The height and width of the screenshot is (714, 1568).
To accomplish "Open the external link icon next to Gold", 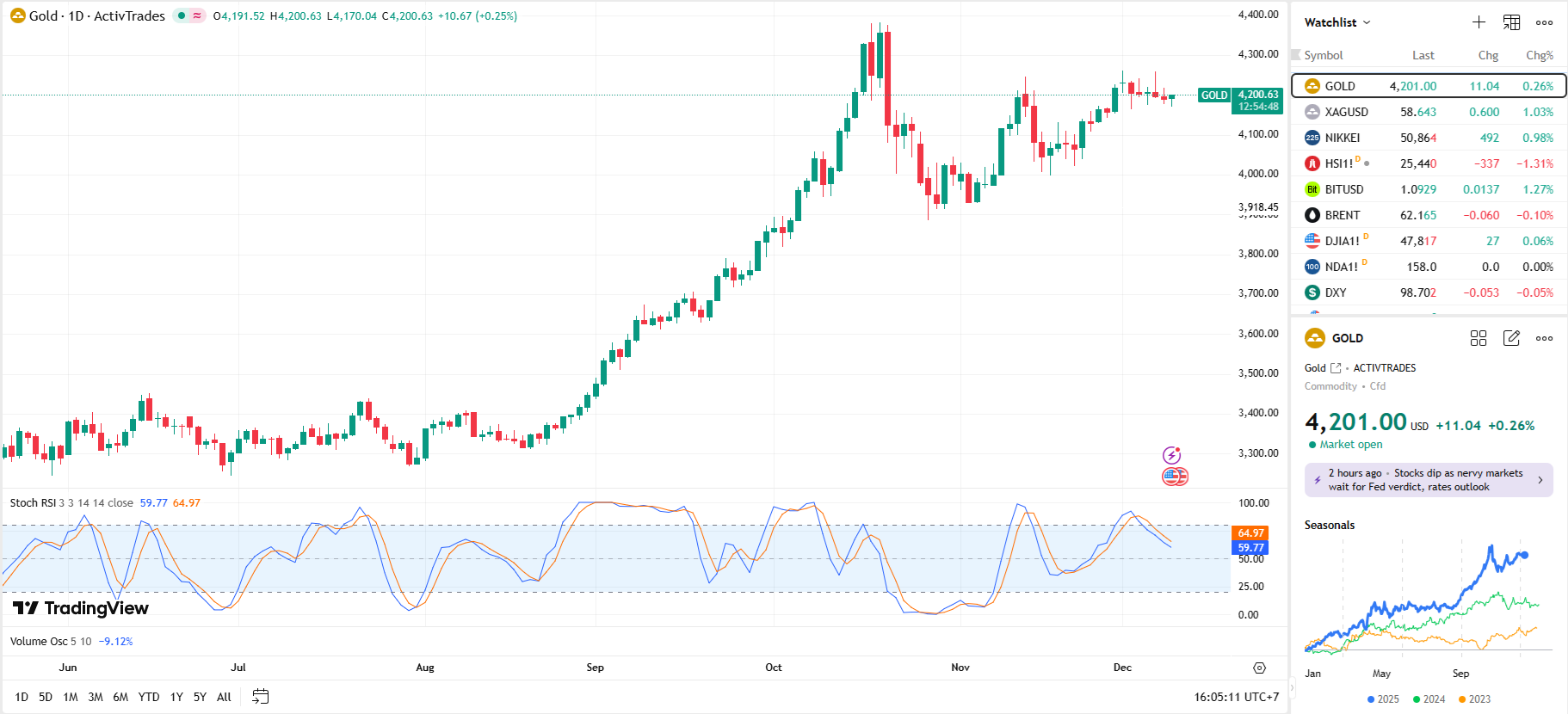I will [x=1336, y=368].
